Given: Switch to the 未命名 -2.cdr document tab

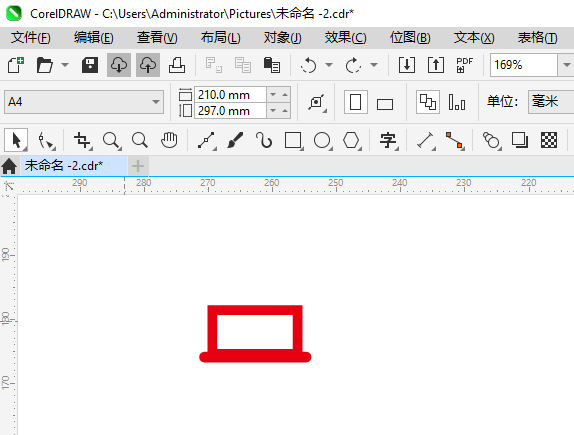Looking at the screenshot, I should [74, 166].
